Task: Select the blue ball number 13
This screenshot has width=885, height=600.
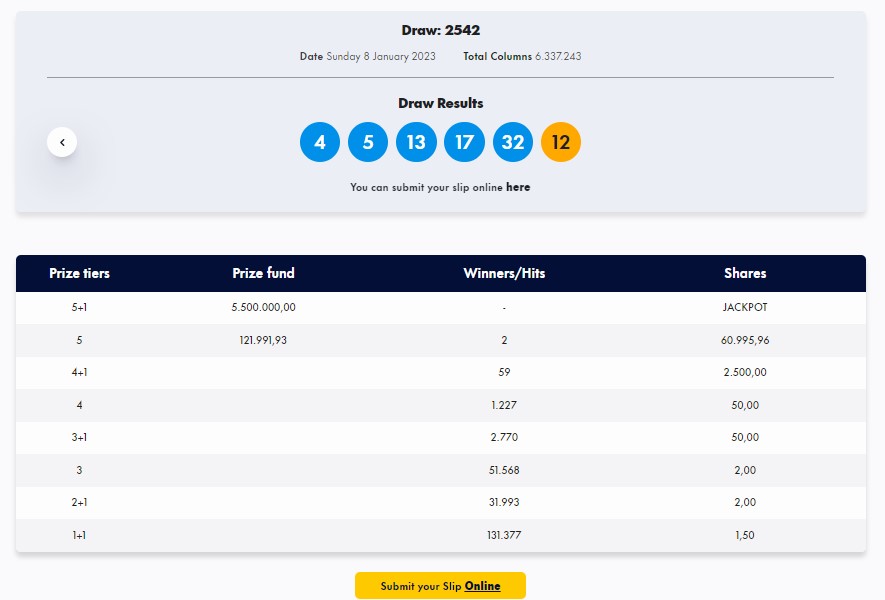Action: coord(416,142)
